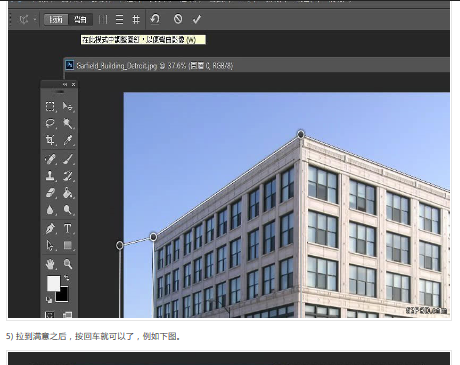Select the Rectangle shape tool
The image size is (460, 365).
click(68, 246)
